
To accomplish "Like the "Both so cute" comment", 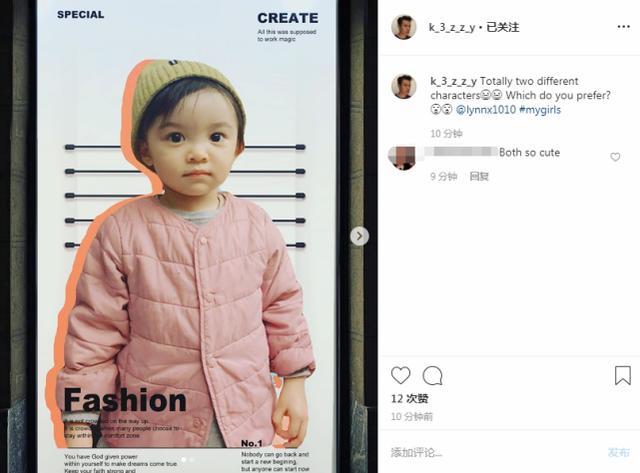I will [615, 157].
